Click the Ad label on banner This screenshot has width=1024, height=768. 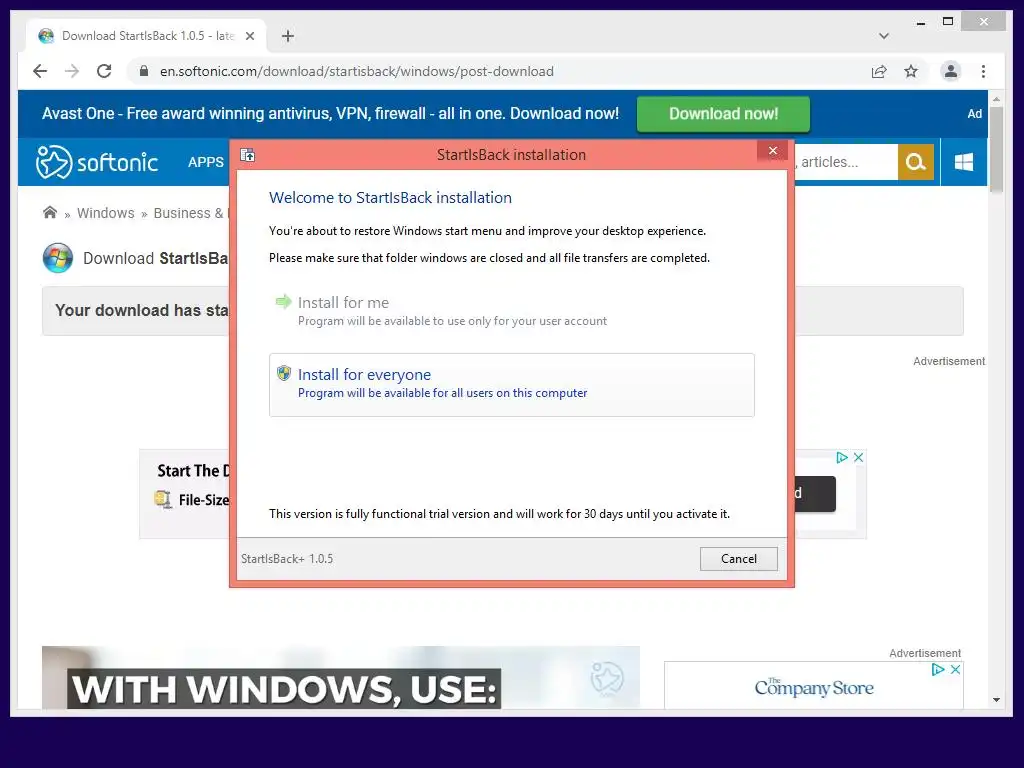(x=974, y=114)
